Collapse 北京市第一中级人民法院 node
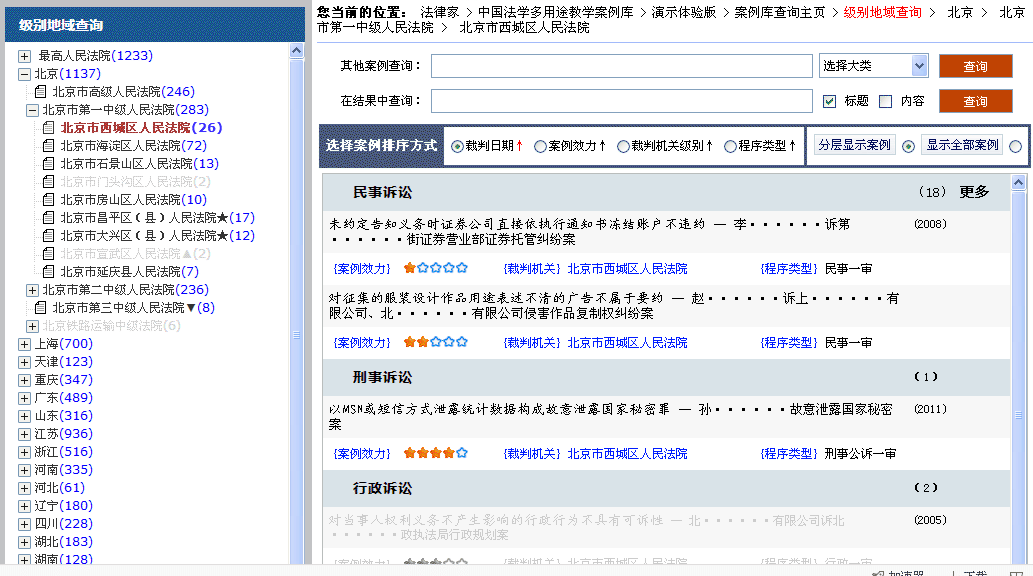 (x=32, y=110)
